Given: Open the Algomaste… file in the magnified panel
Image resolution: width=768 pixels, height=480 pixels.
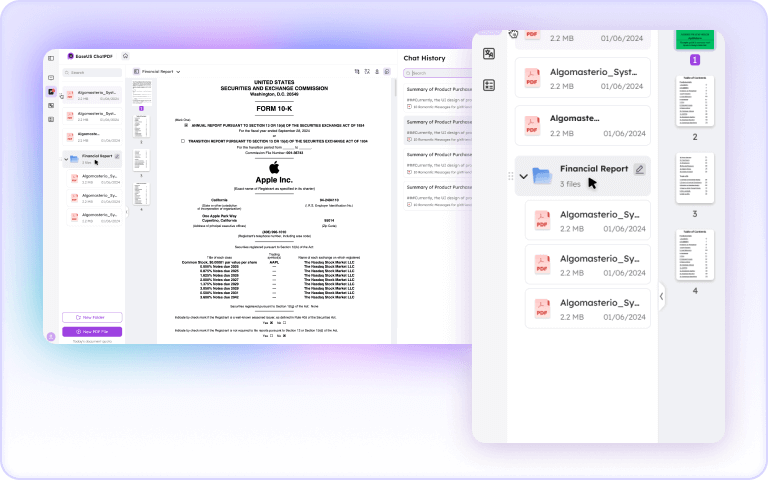Looking at the screenshot, I should coord(583,125).
